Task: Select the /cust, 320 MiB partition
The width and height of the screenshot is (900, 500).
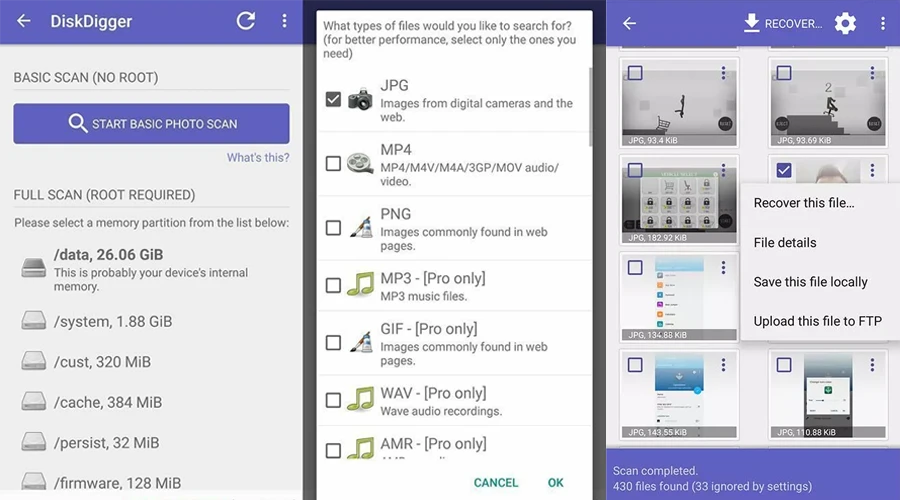Action: click(x=152, y=362)
